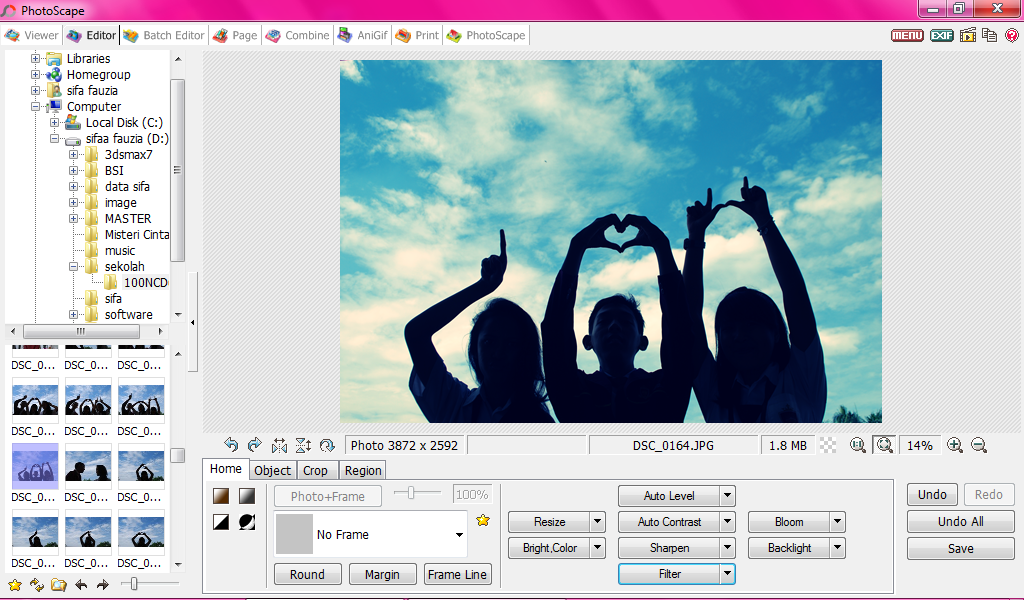Click the Filter button
The image size is (1024, 601).
click(x=669, y=574)
